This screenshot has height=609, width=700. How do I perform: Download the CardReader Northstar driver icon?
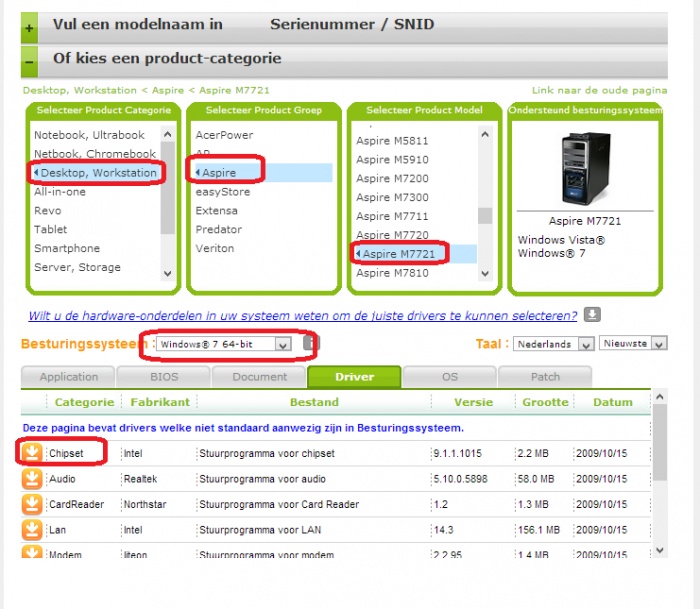[x=32, y=504]
